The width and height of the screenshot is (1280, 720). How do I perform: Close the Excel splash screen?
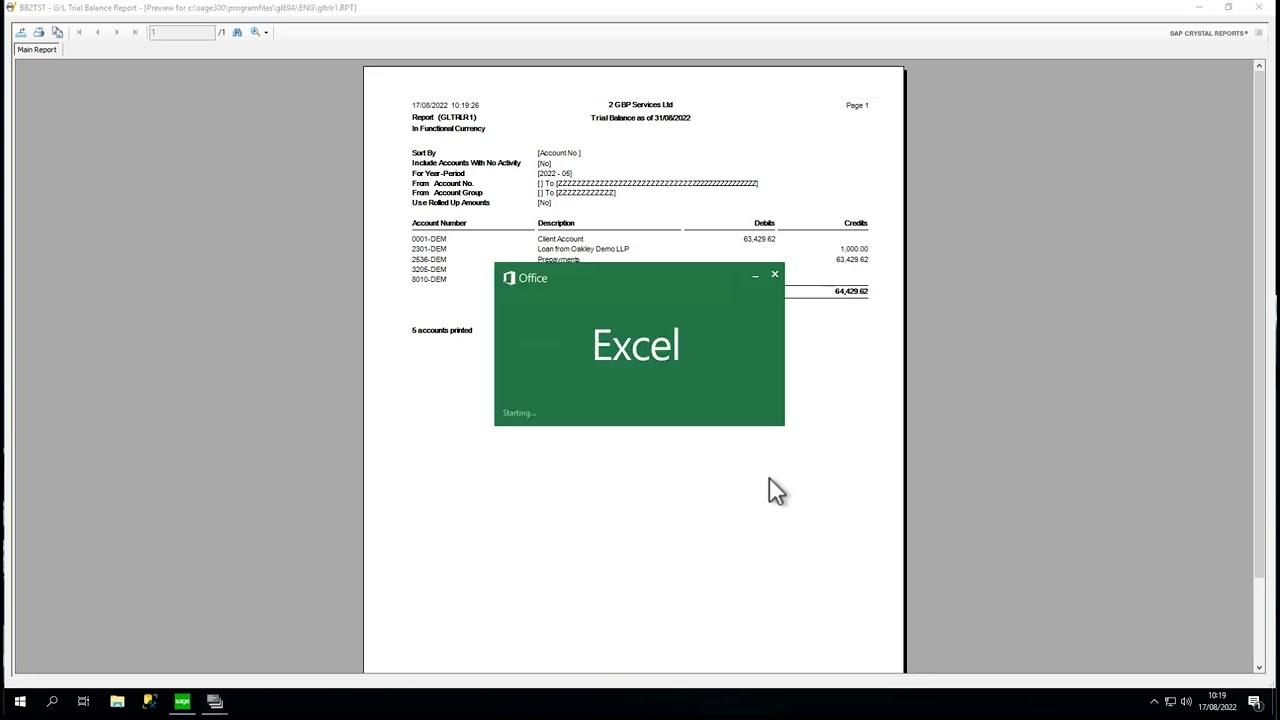tap(774, 274)
